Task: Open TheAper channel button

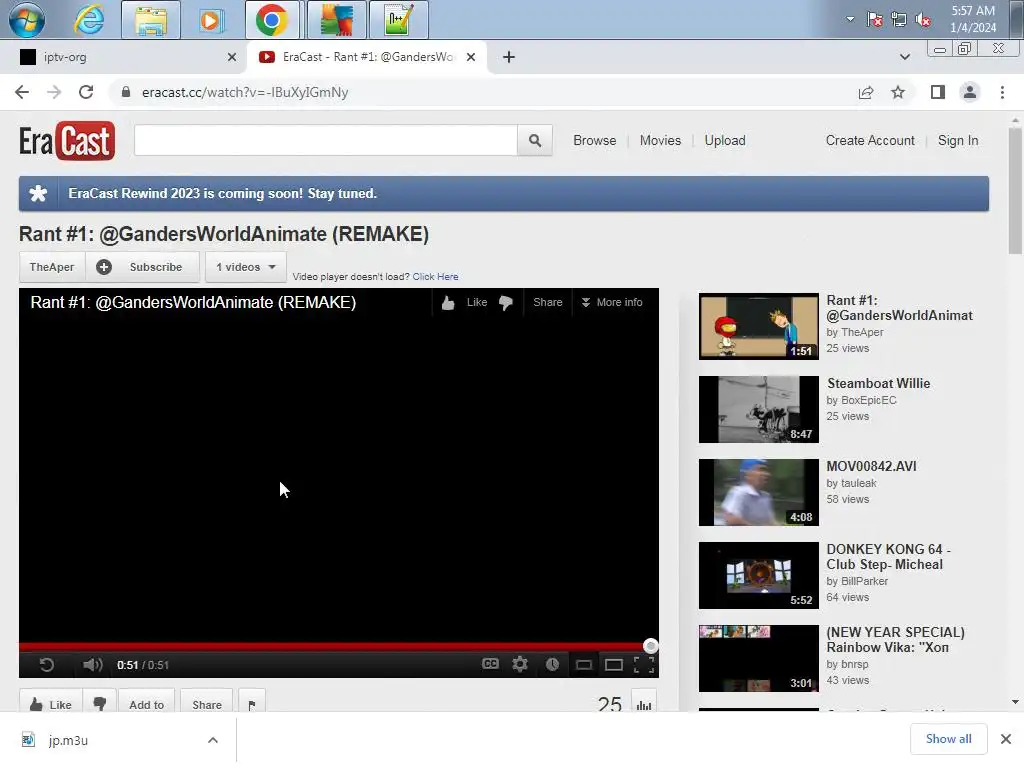Action: pyautogui.click(x=52, y=267)
